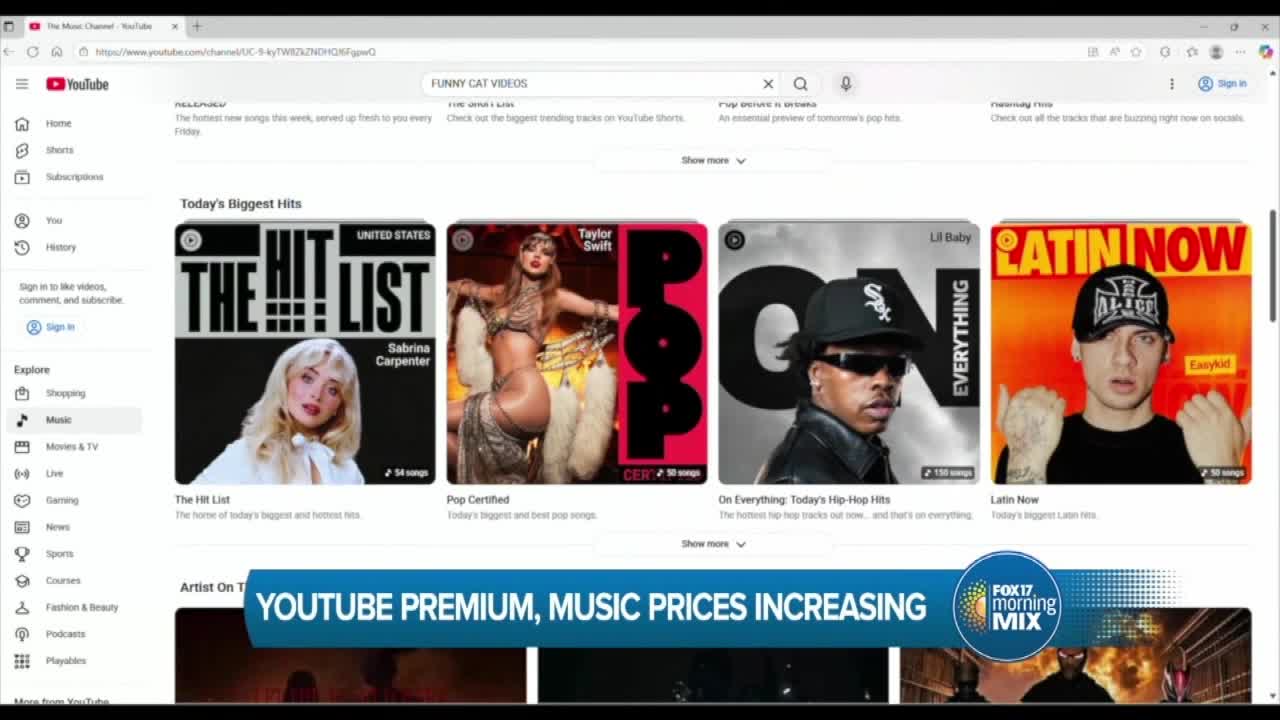Open History from the sidebar
This screenshot has width=1280, height=720.
point(60,247)
